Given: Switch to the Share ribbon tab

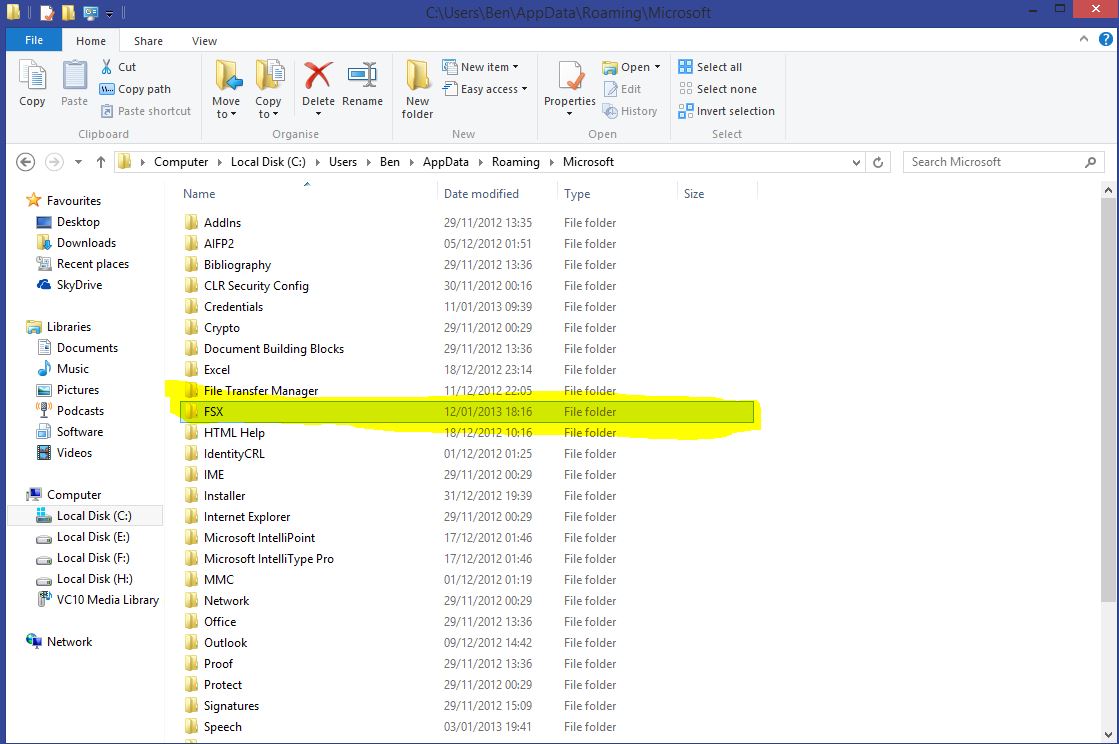Looking at the screenshot, I should [x=148, y=41].
